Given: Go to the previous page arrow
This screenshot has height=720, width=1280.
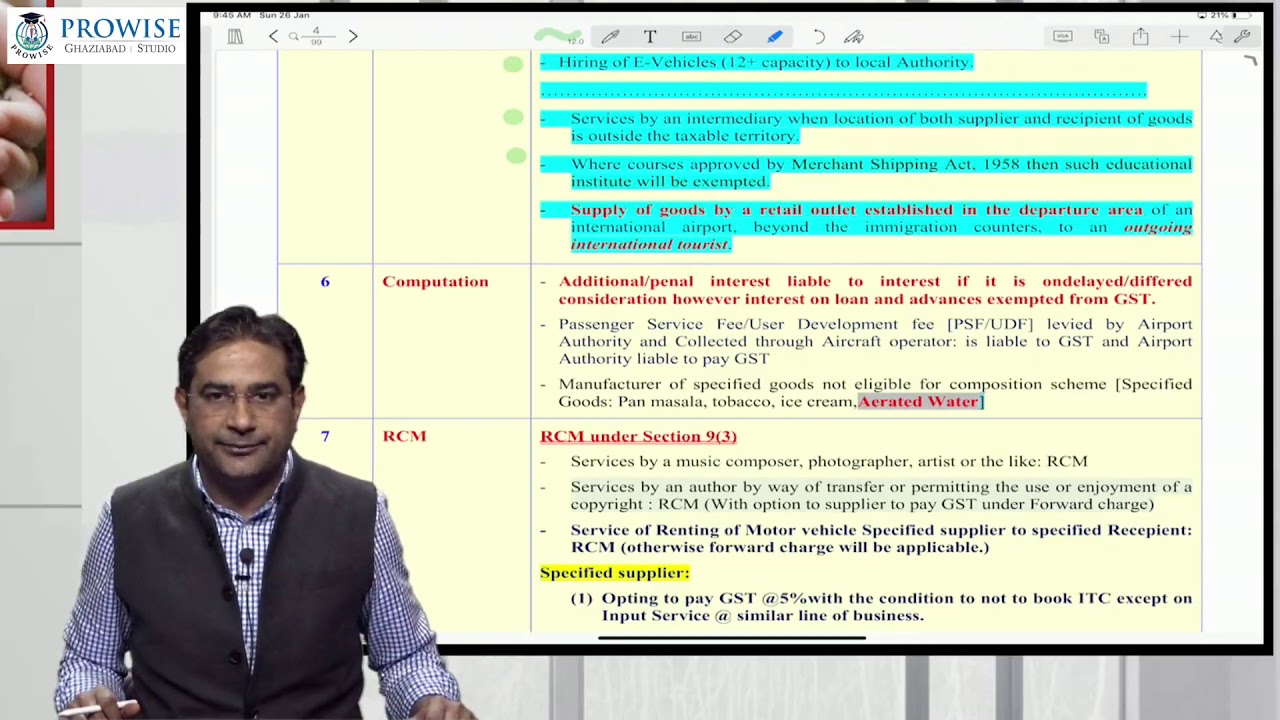Looking at the screenshot, I should click(x=273, y=36).
